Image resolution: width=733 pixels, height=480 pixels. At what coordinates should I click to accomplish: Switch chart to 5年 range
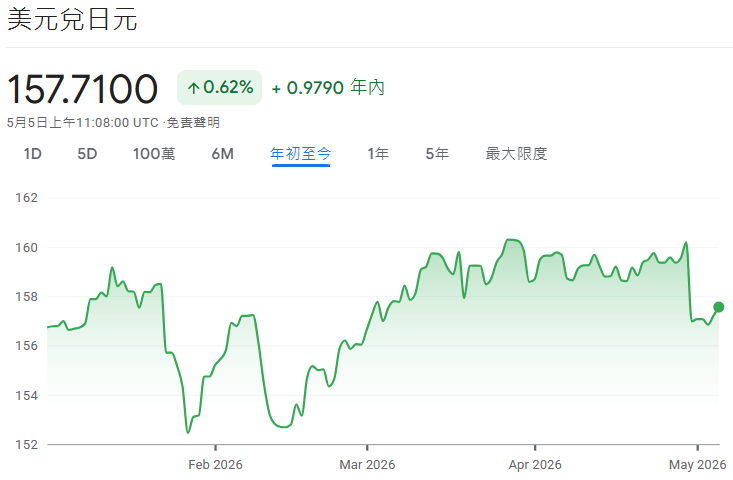click(x=437, y=154)
